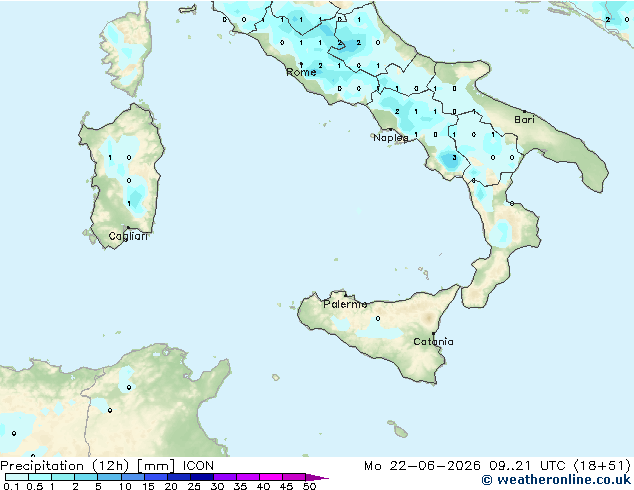
Task: Click the legend scale label '25'
Action: 194,486
